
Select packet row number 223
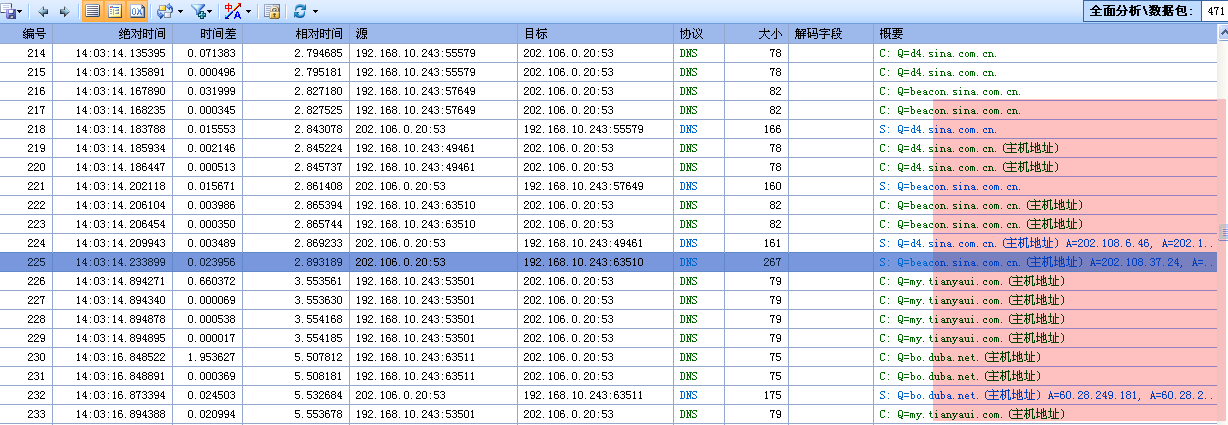608,224
